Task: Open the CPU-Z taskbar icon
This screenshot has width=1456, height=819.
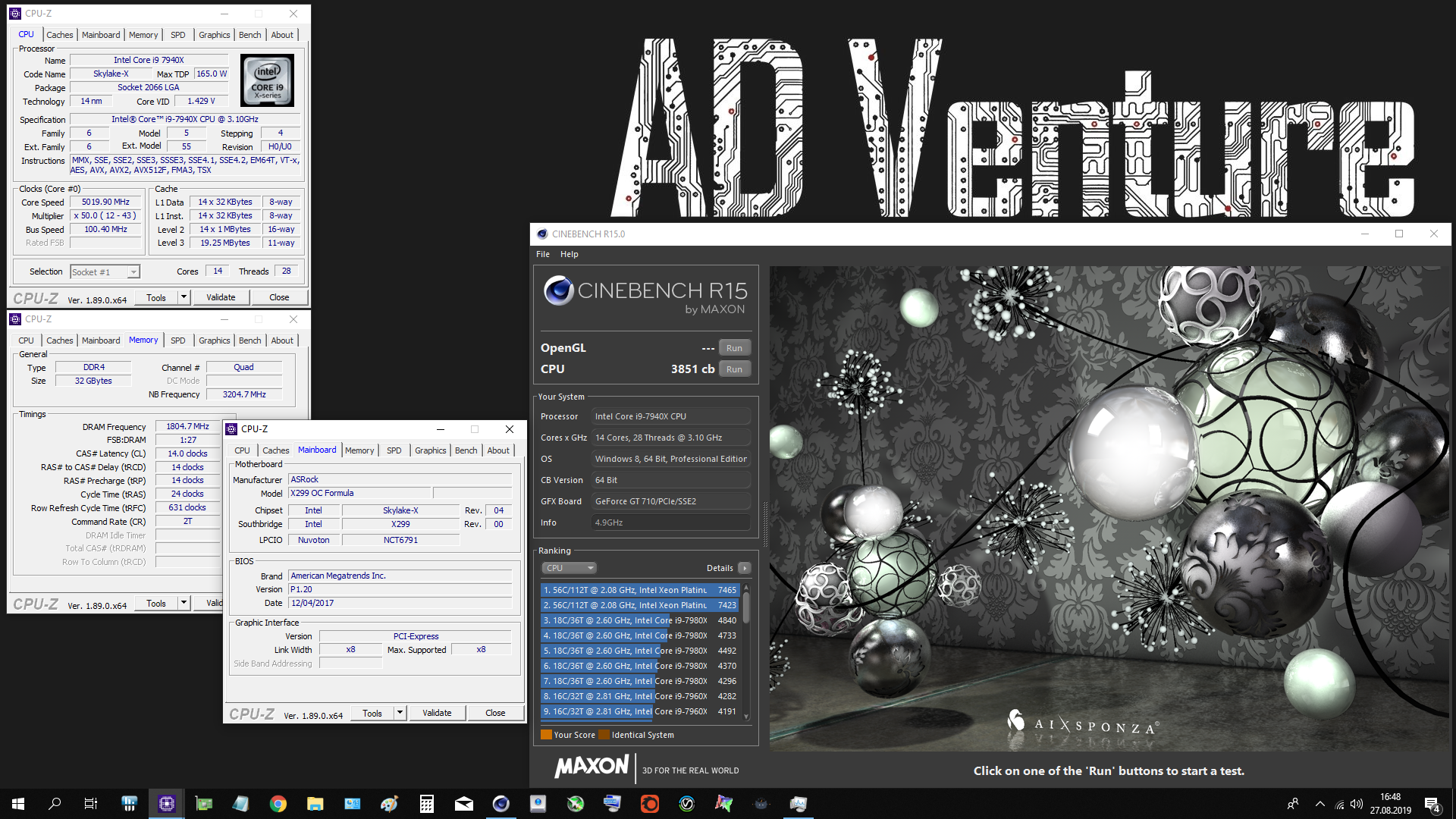Action: coord(167,804)
